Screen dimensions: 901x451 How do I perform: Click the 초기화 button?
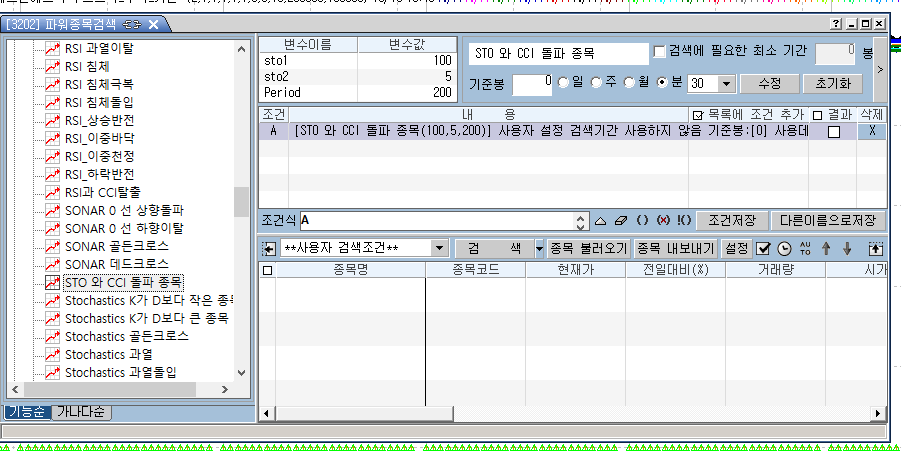pyautogui.click(x=832, y=83)
